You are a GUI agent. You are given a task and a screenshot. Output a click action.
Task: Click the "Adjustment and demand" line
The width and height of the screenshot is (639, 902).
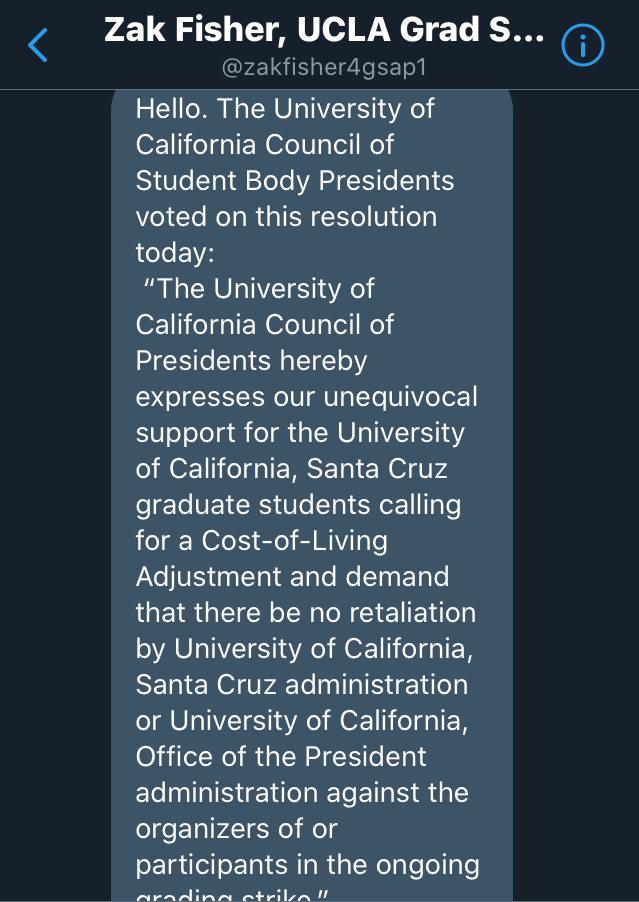coord(292,577)
